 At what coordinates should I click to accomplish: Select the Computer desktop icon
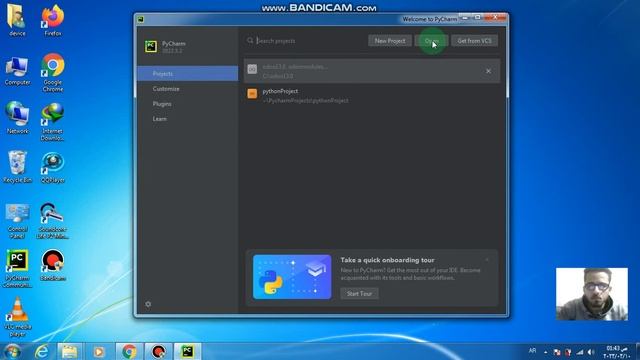17,71
